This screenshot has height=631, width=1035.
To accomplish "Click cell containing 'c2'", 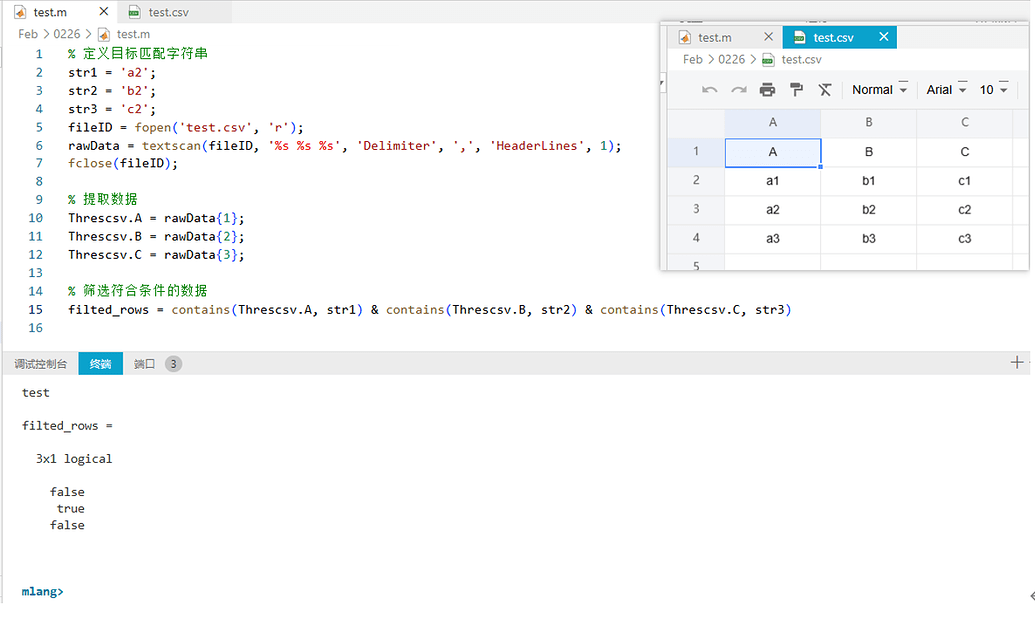I will 964,210.
